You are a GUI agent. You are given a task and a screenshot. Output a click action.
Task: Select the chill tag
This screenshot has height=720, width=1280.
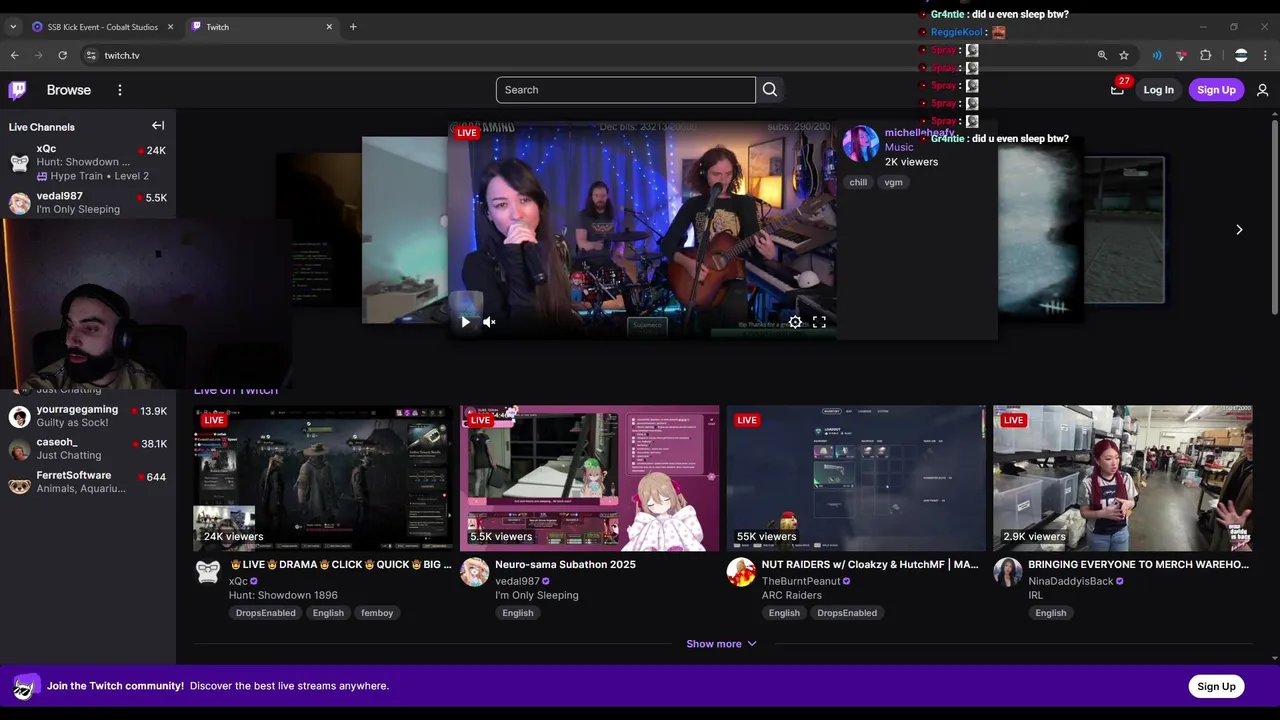click(x=858, y=182)
